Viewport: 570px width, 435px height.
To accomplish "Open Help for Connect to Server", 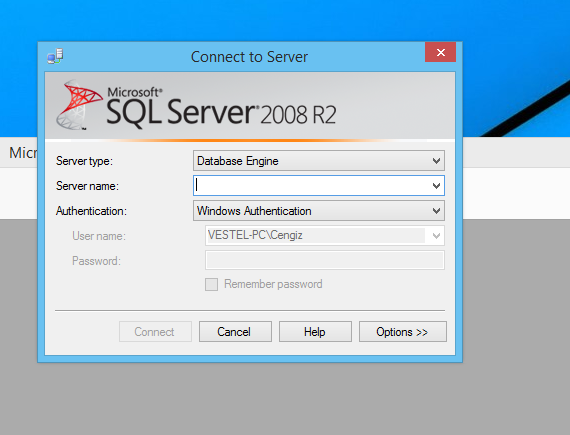I will 315,331.
